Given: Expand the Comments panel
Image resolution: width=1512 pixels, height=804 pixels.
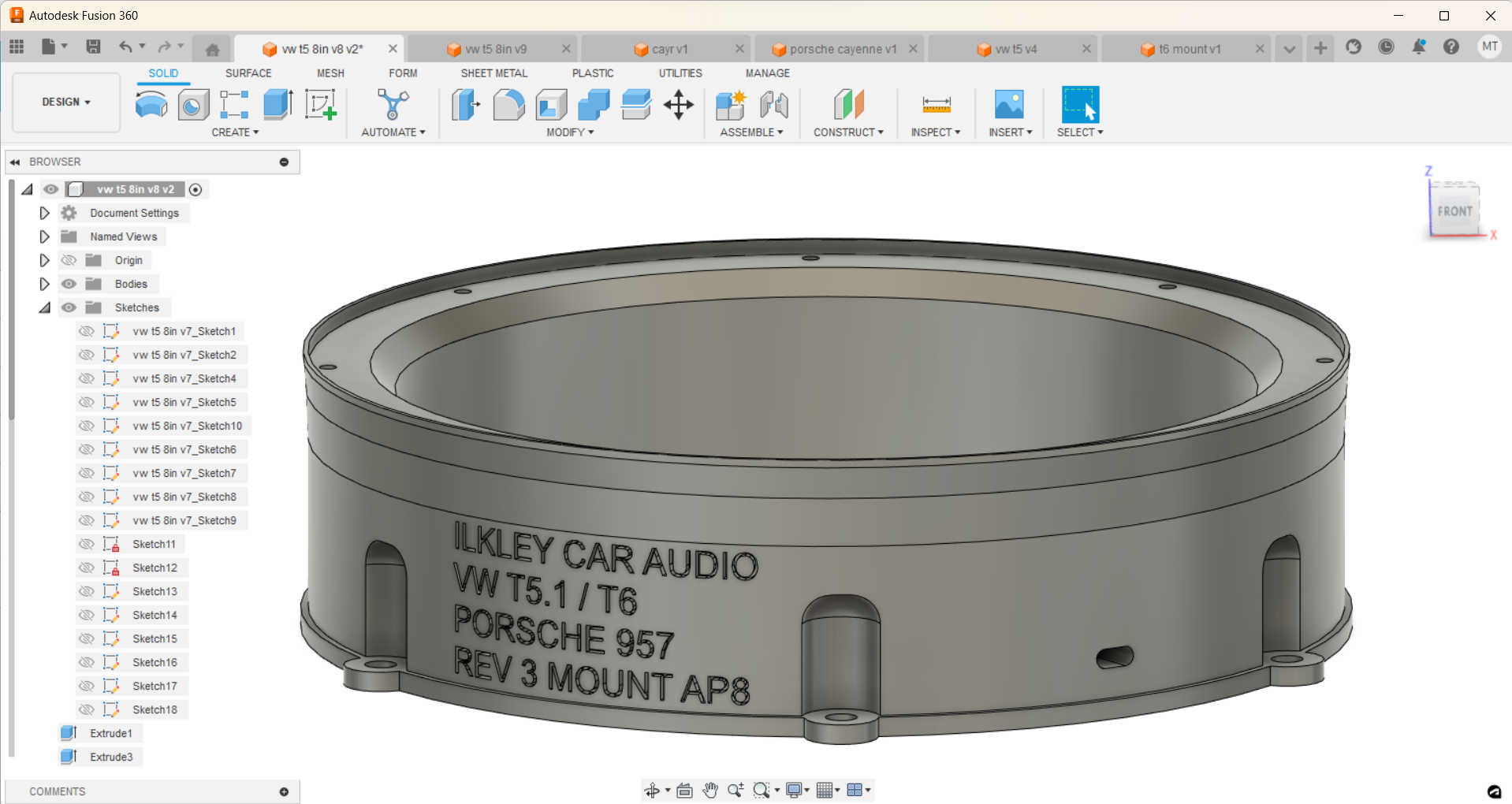Looking at the screenshot, I should tap(284, 791).
